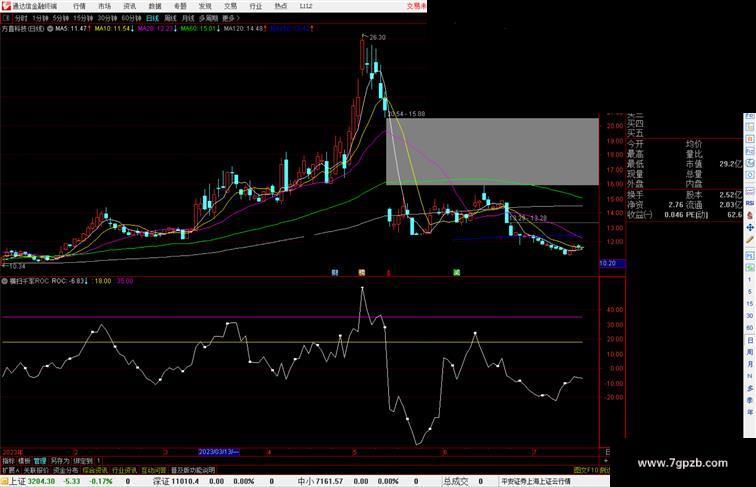The height and width of the screenshot is (487, 756).
Task: Open the 资讯 menu
Action: pos(130,6)
